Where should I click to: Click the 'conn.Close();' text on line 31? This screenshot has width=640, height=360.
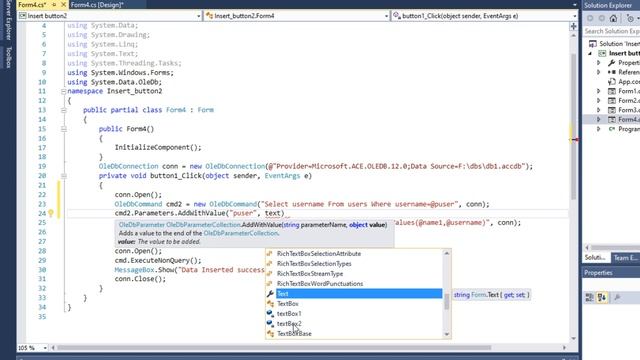[x=140, y=279]
